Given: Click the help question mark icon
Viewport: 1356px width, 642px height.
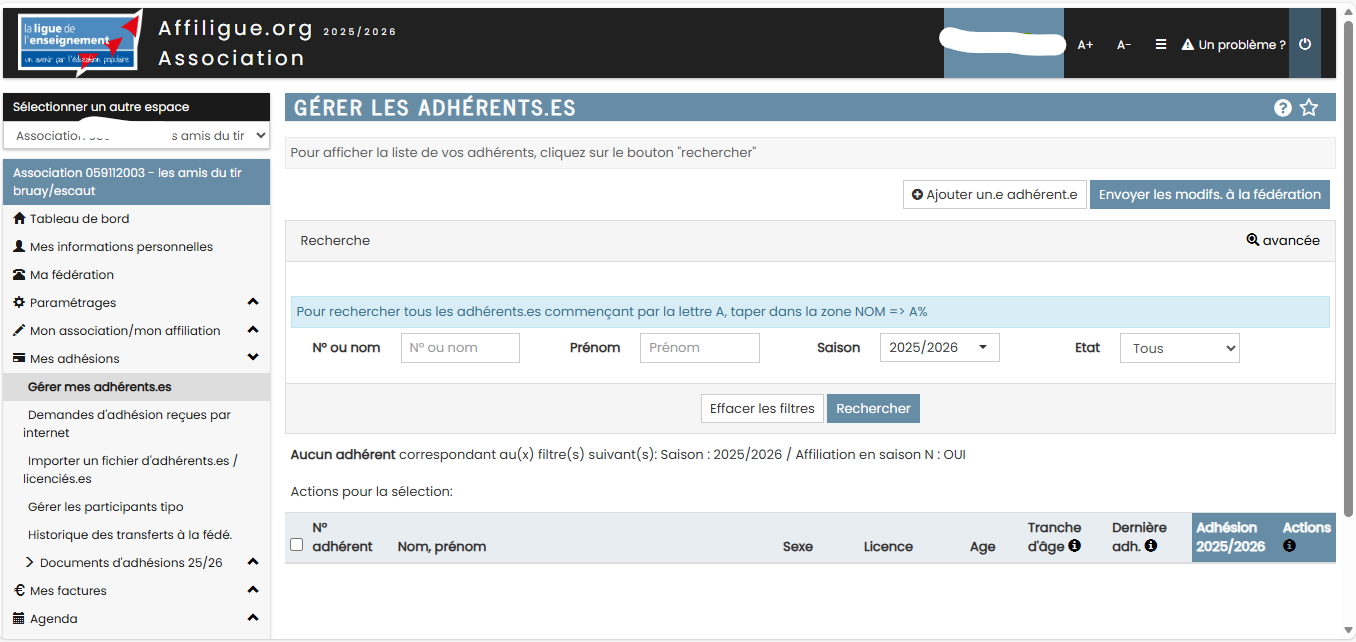Looking at the screenshot, I should 1283,108.
